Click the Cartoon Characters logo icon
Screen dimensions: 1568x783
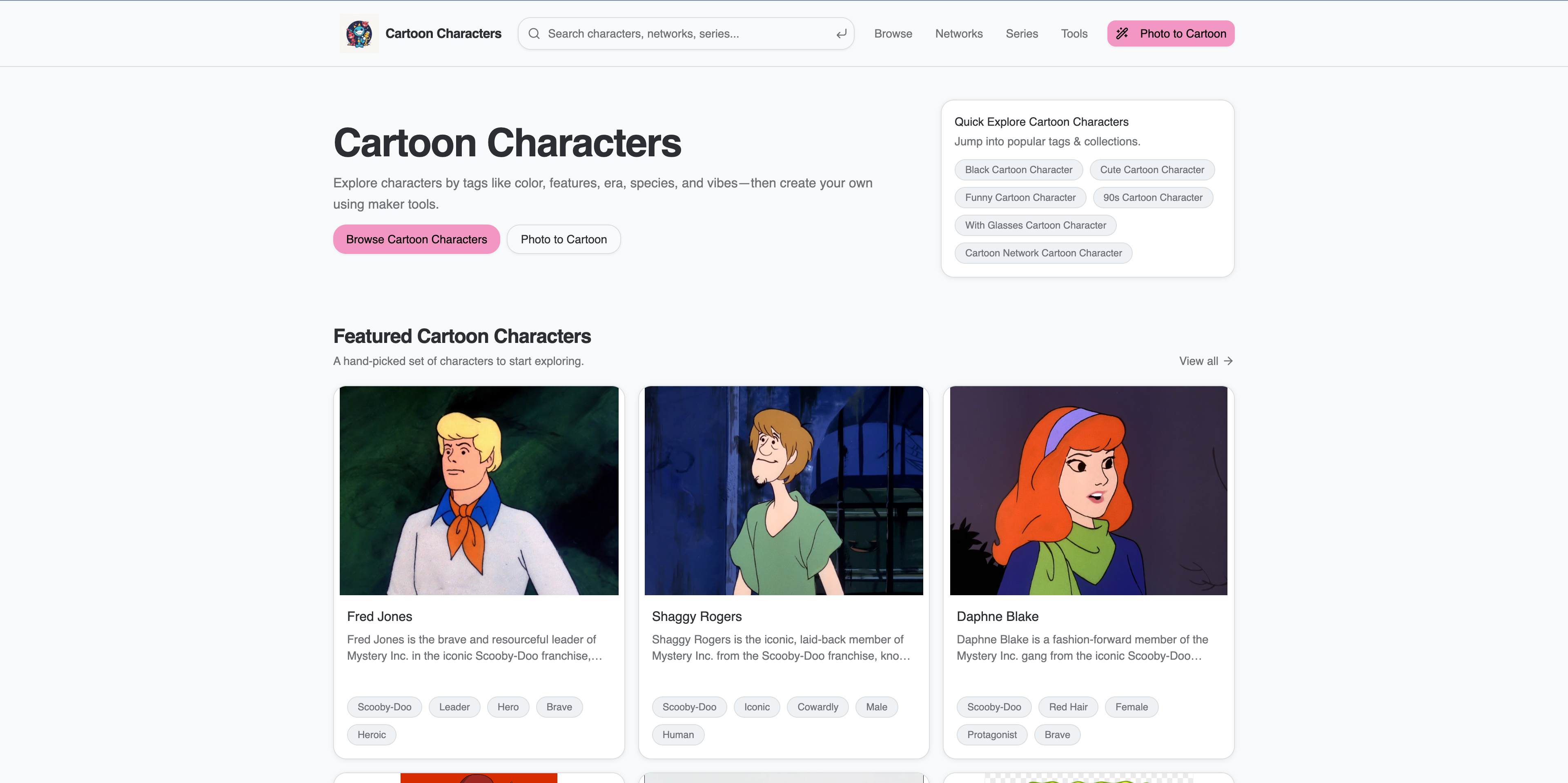pyautogui.click(x=359, y=33)
